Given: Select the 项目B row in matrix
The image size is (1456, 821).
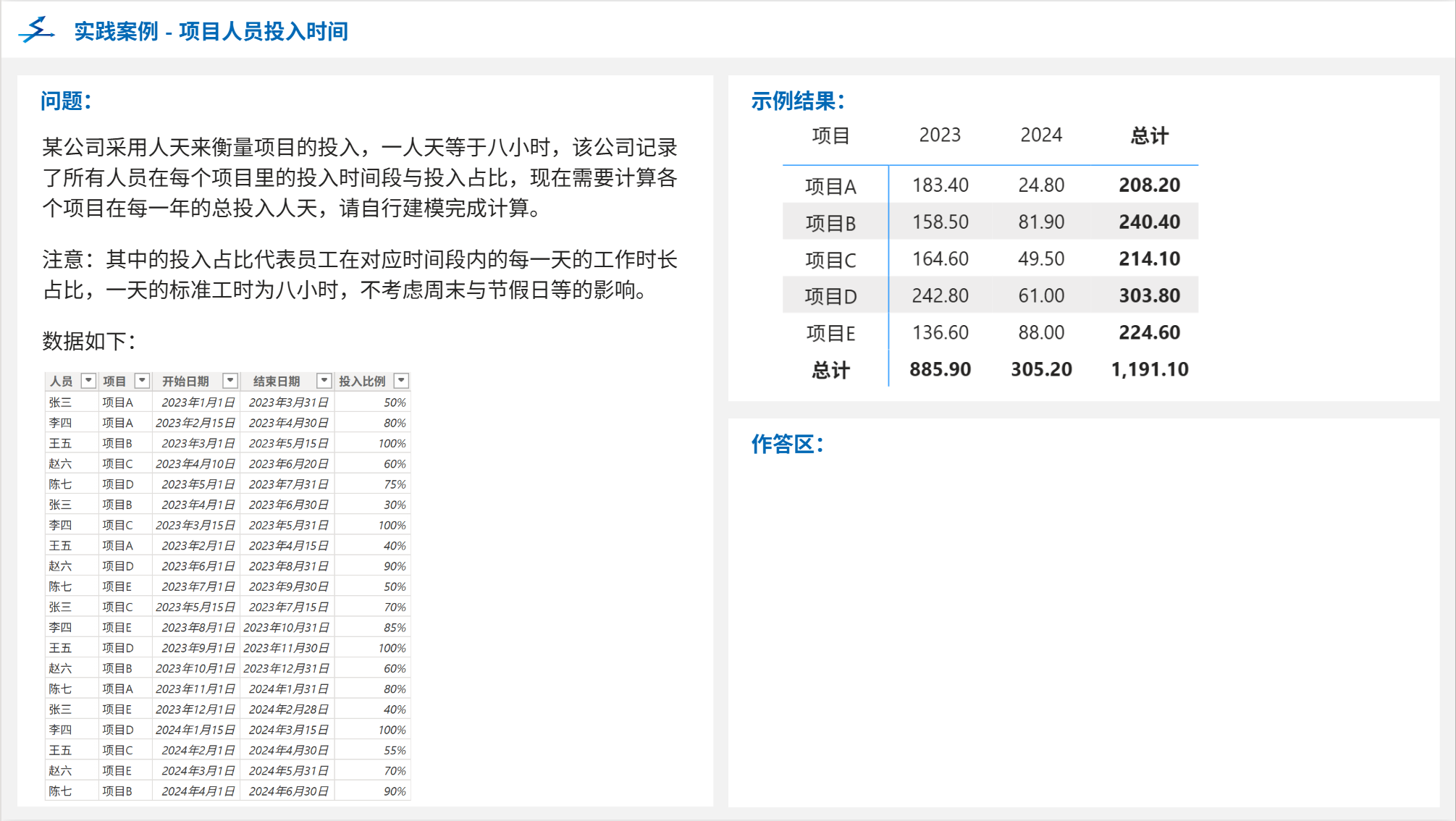Looking at the screenshot, I should (830, 223).
